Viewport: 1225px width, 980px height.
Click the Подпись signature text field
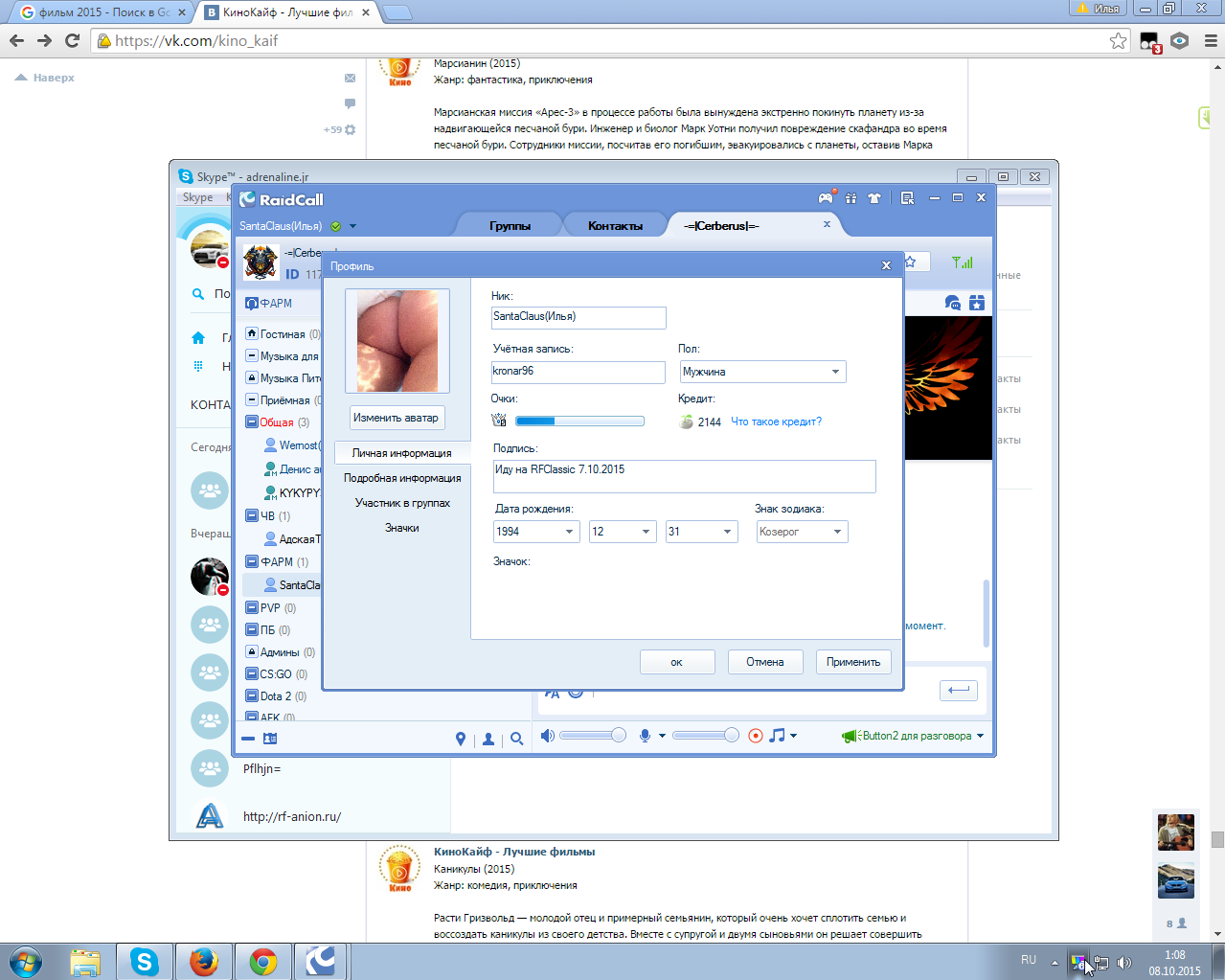pyautogui.click(x=684, y=476)
